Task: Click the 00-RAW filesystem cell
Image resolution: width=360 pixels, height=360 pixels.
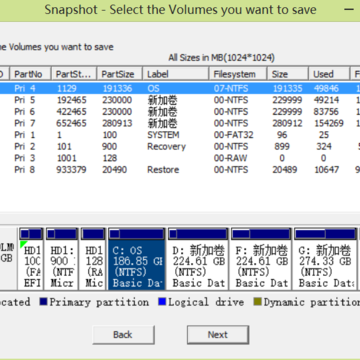Action: [x=231, y=158]
